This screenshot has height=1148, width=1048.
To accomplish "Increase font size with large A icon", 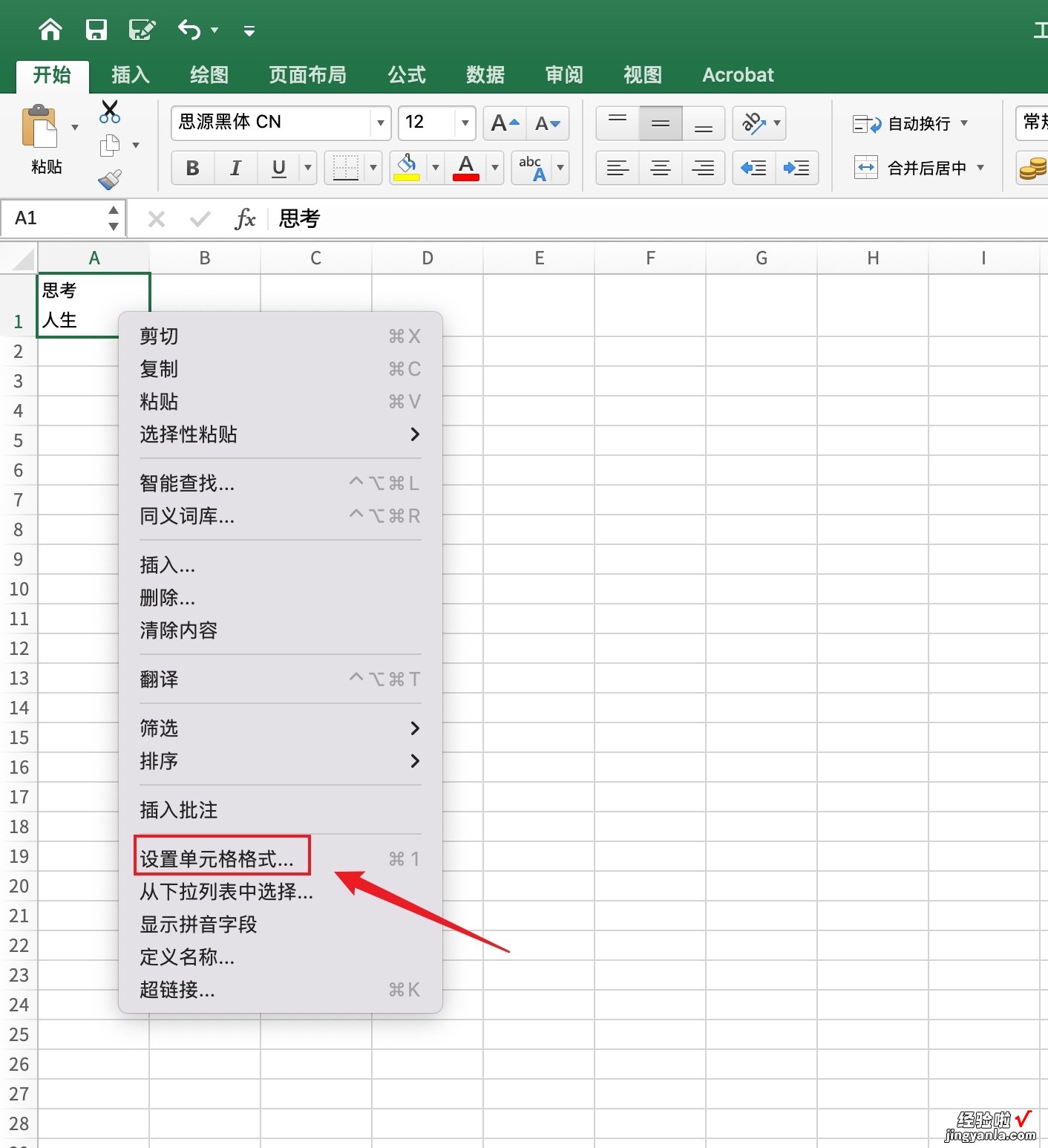I will click(x=505, y=123).
